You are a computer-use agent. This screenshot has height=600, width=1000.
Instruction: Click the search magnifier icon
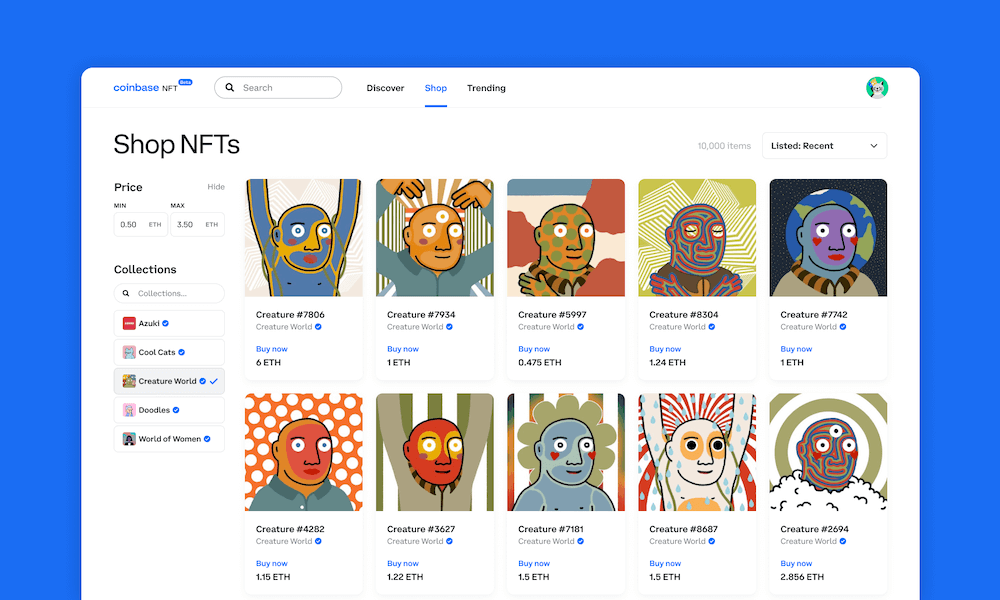230,88
